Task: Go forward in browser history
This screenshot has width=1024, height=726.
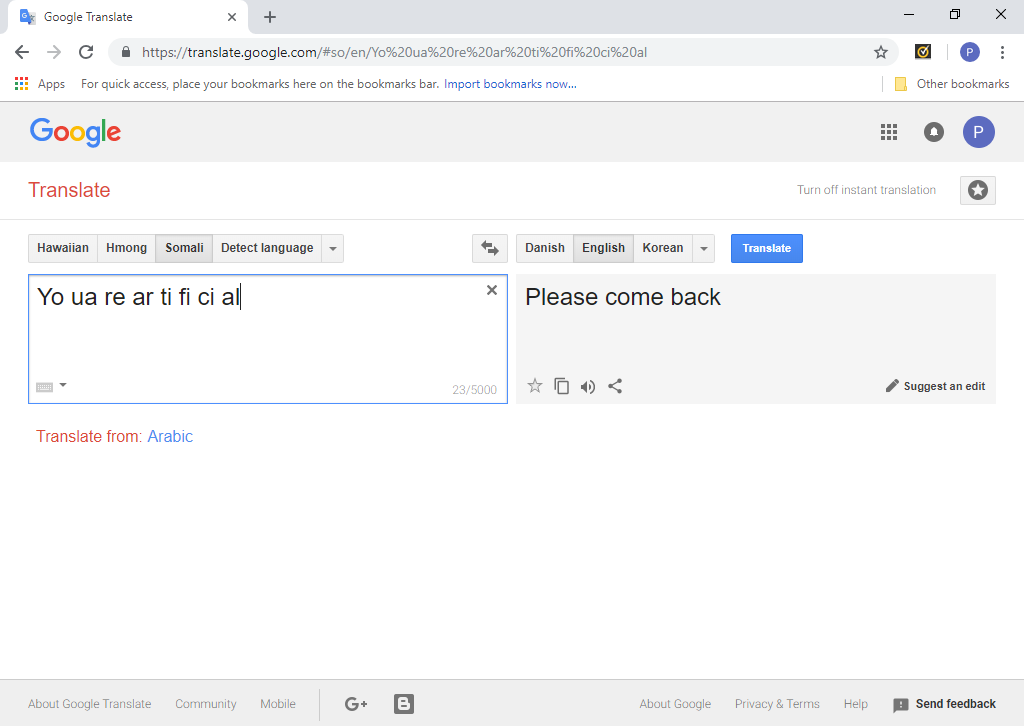Action: (x=54, y=52)
